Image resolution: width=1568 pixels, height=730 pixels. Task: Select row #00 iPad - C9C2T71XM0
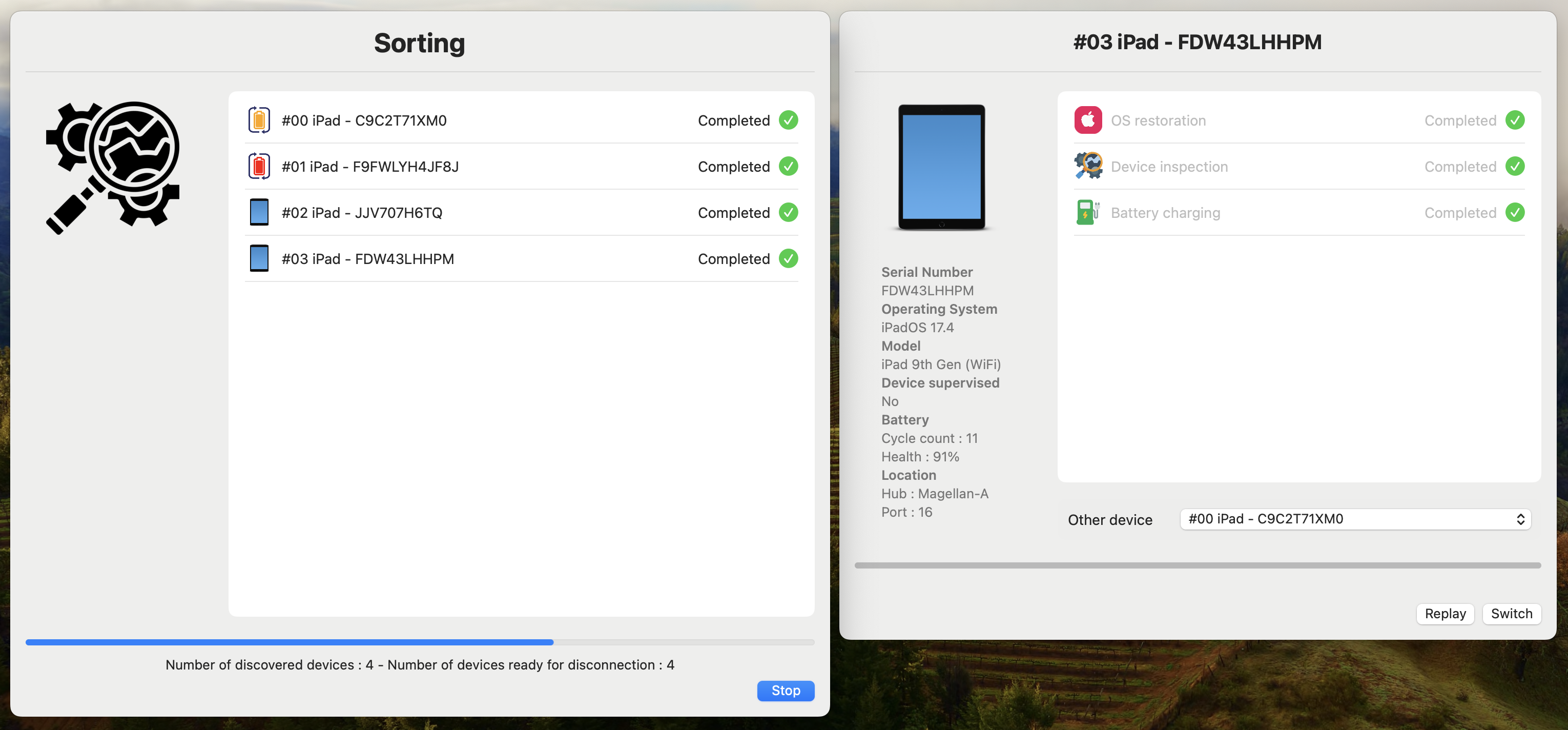[x=521, y=120]
